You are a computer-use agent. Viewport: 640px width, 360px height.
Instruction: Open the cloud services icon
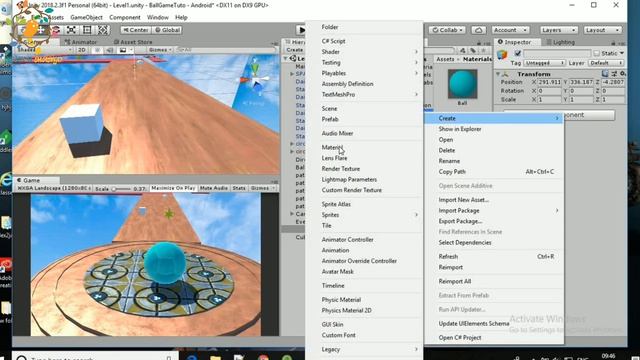[478, 30]
